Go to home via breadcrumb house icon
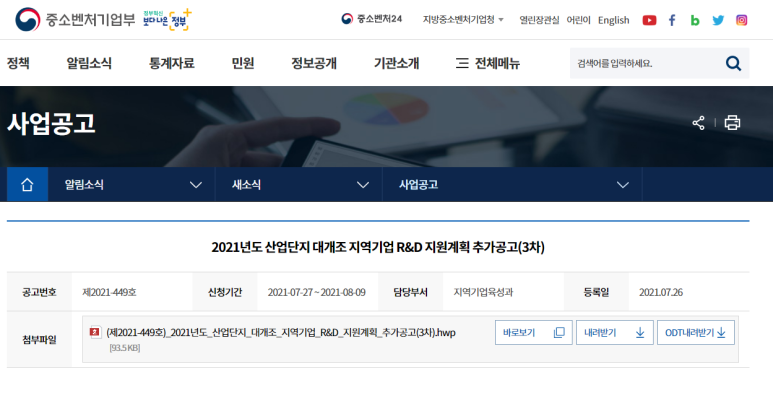Viewport: 773px width, 411px height. tap(27, 184)
